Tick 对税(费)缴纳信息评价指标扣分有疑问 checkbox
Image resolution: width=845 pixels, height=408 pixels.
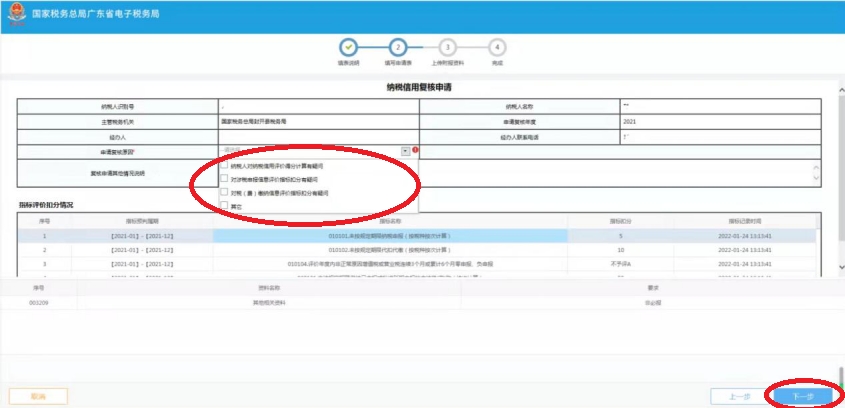point(224,192)
